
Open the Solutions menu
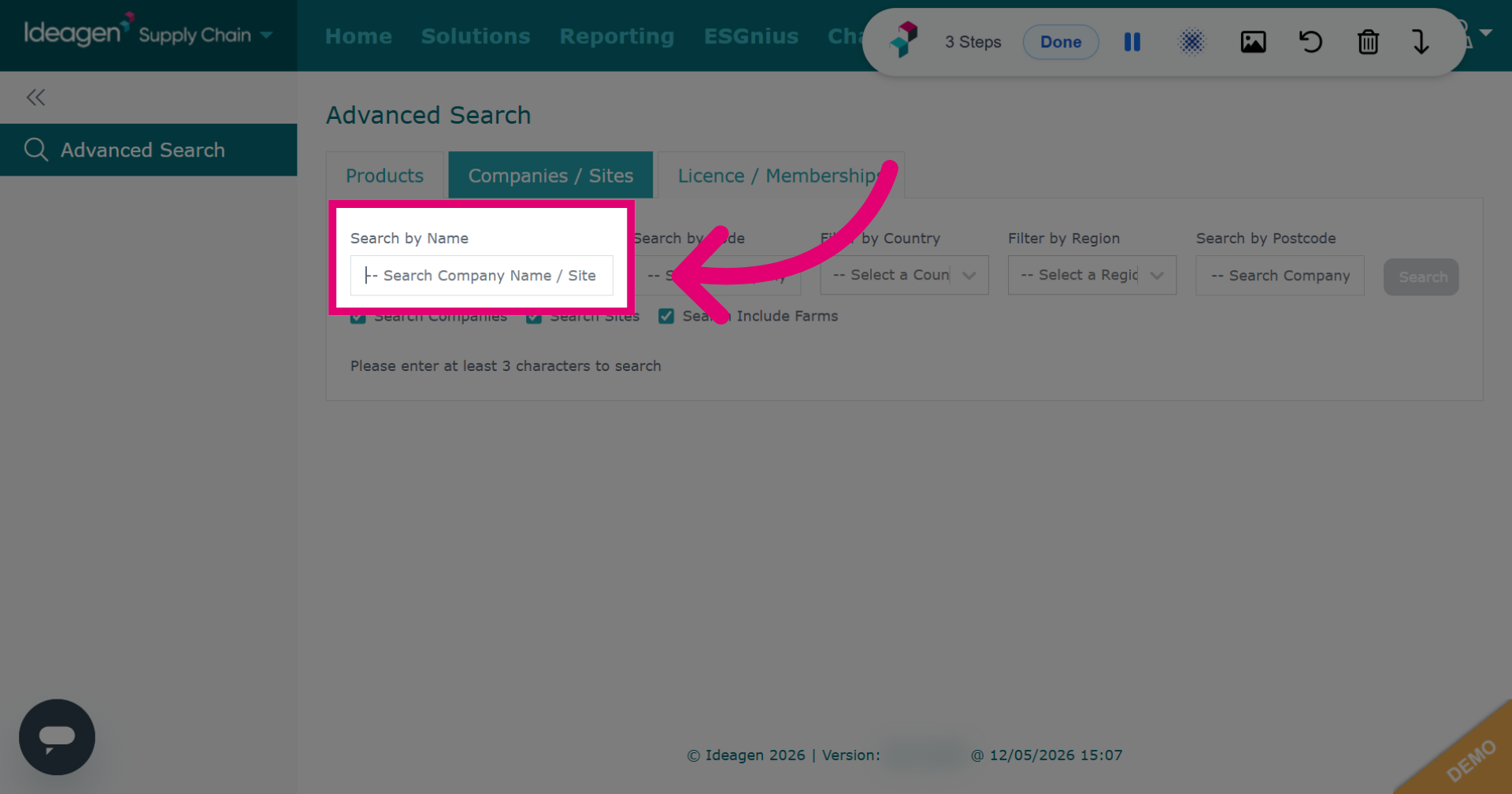[476, 36]
